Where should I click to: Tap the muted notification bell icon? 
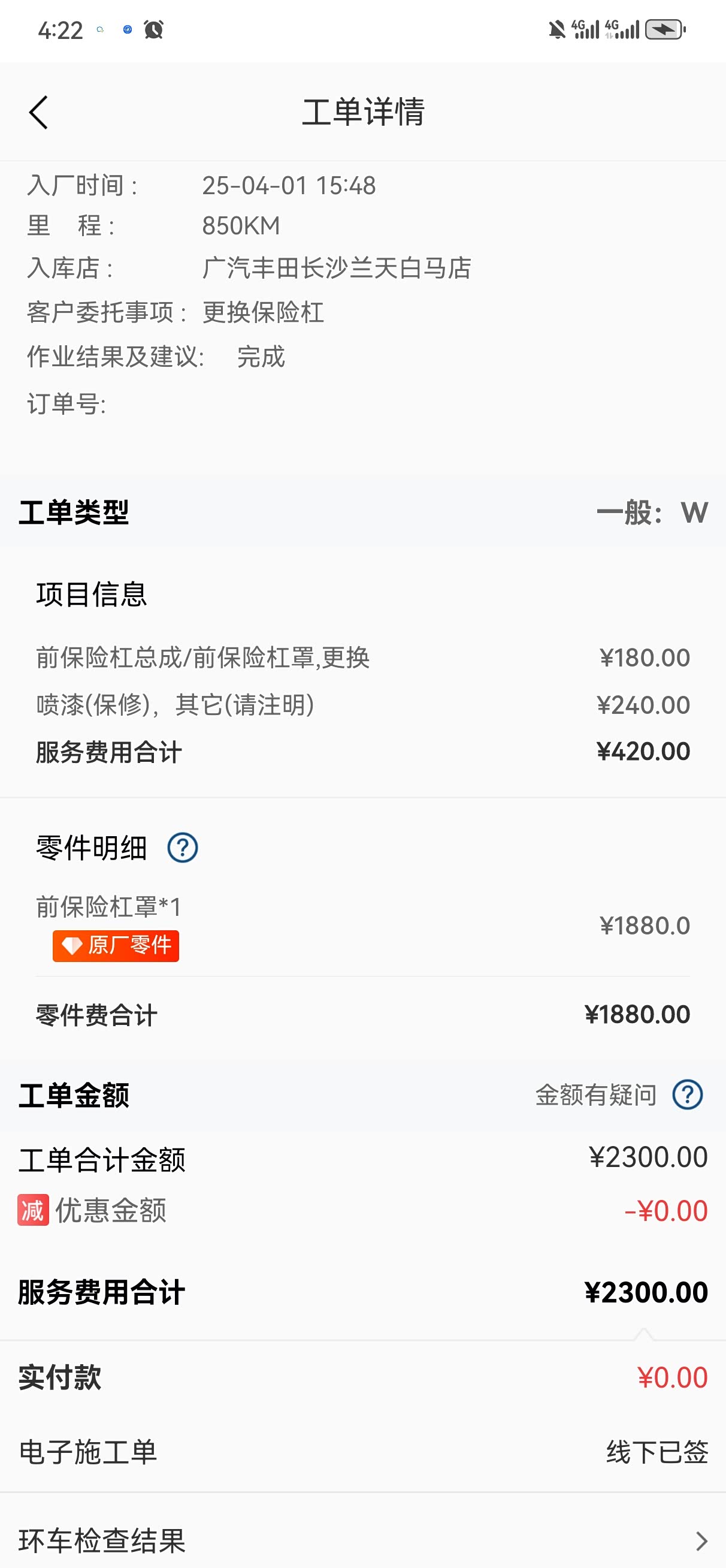556,29
